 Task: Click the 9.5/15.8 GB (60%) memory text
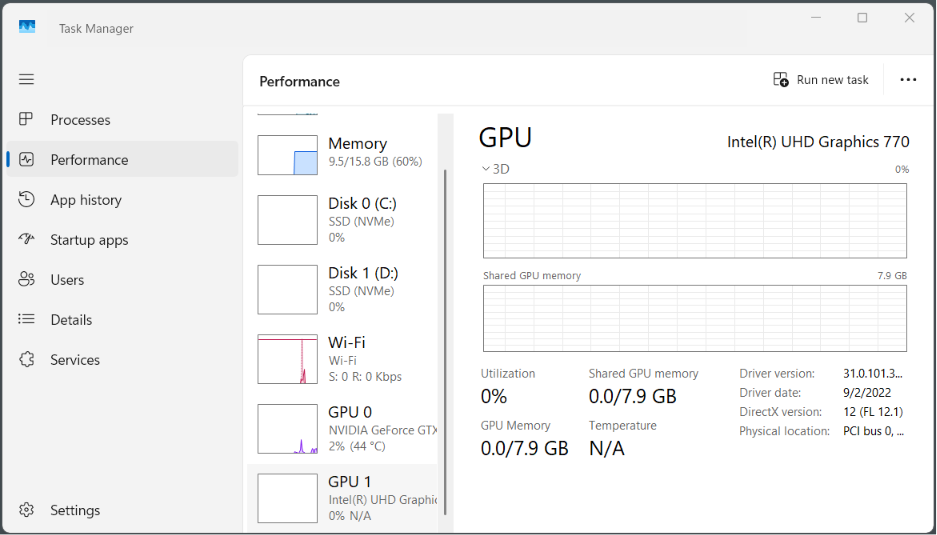(x=375, y=161)
